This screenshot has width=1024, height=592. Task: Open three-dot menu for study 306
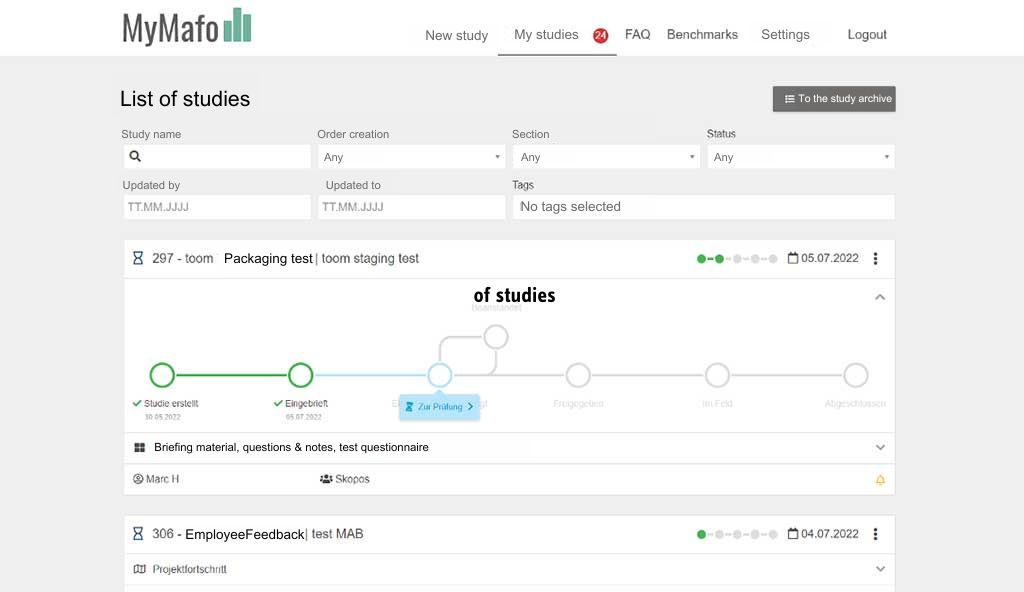(875, 534)
